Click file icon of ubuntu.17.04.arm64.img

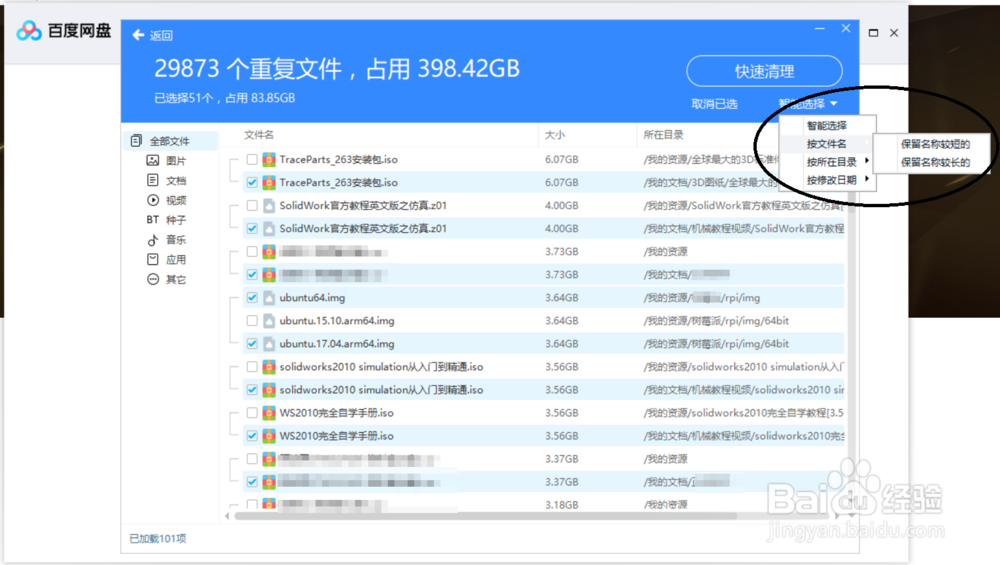(269, 344)
